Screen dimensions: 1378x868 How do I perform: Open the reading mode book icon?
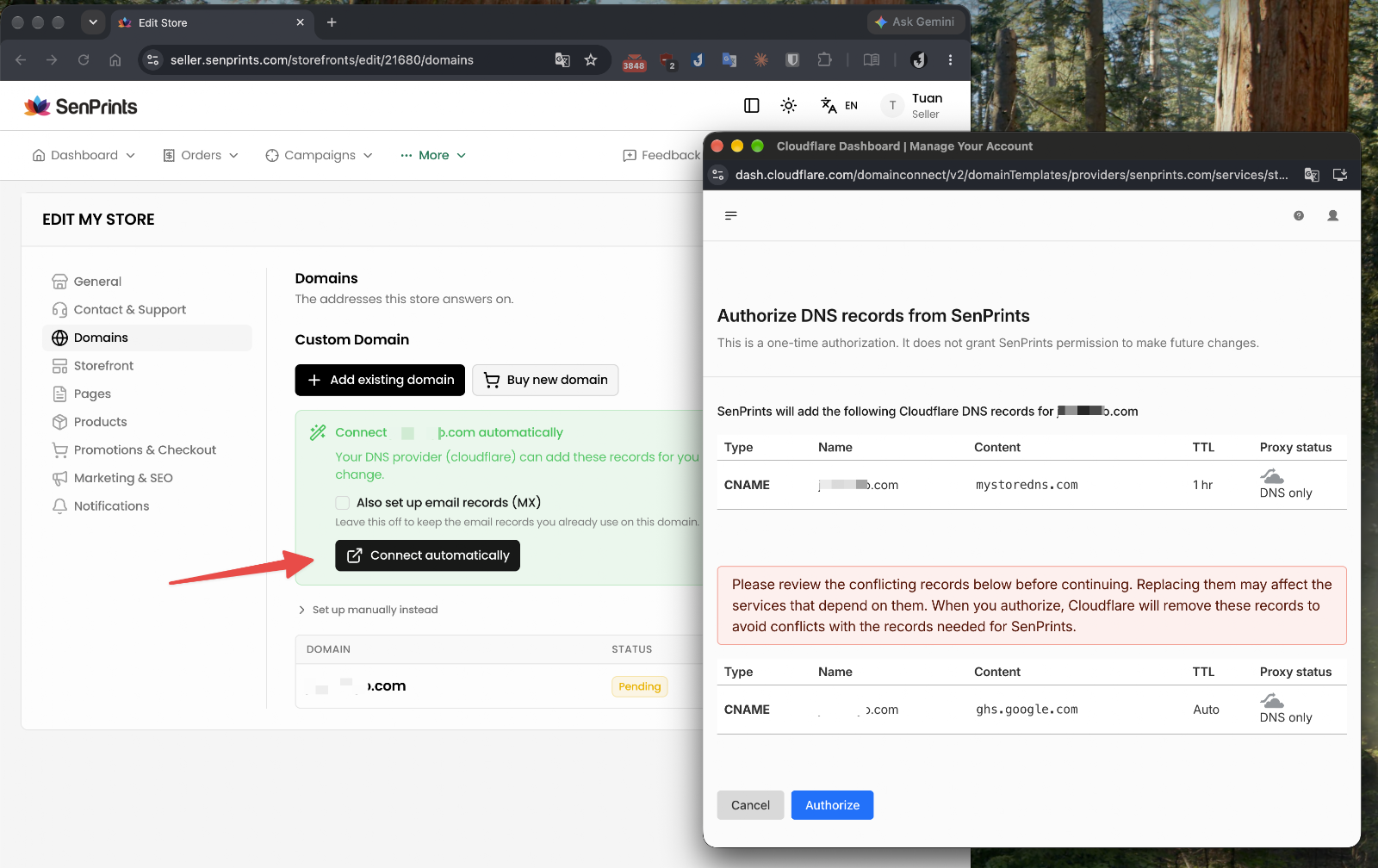click(x=872, y=60)
